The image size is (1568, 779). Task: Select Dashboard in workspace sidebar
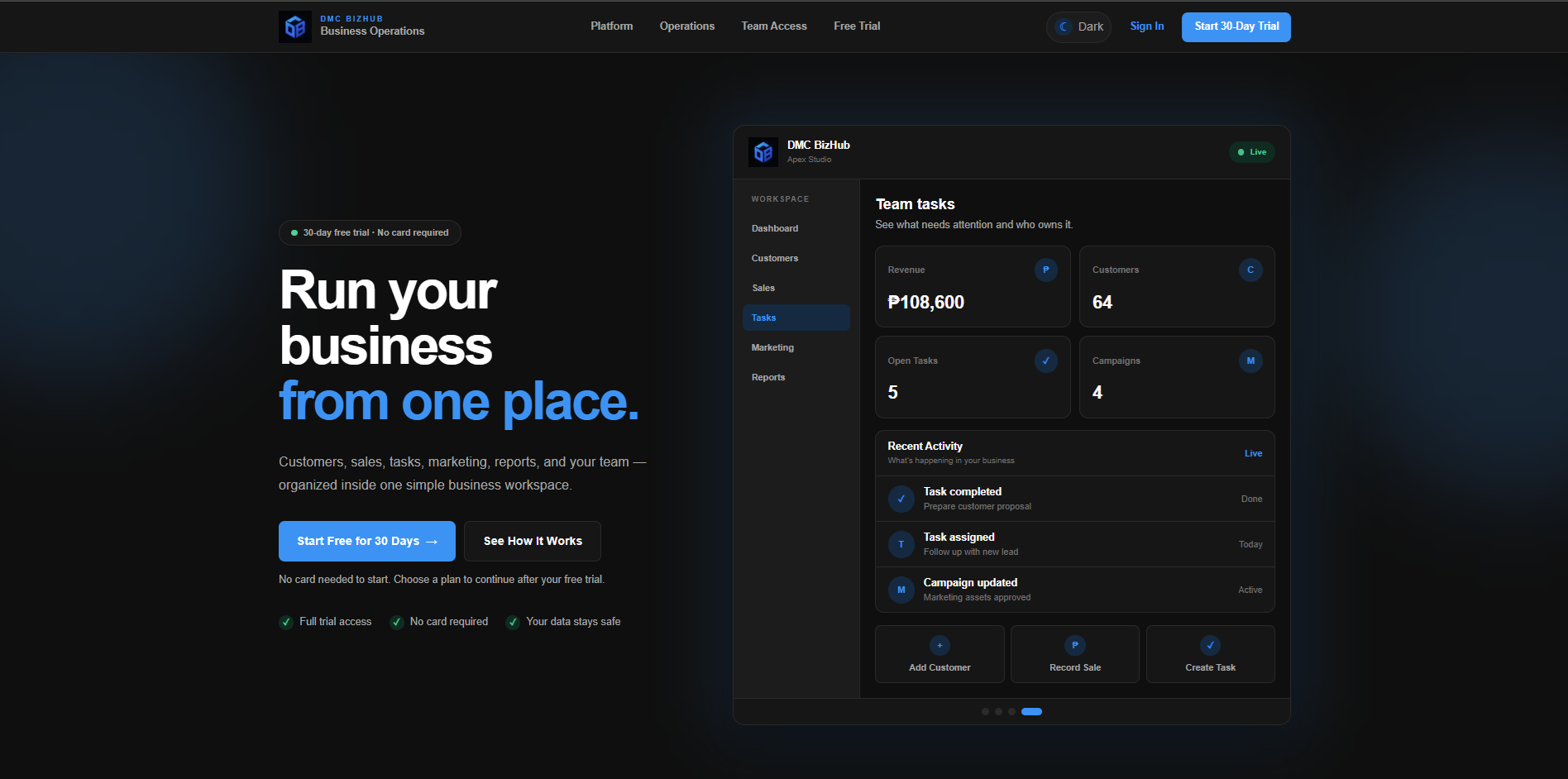796,228
